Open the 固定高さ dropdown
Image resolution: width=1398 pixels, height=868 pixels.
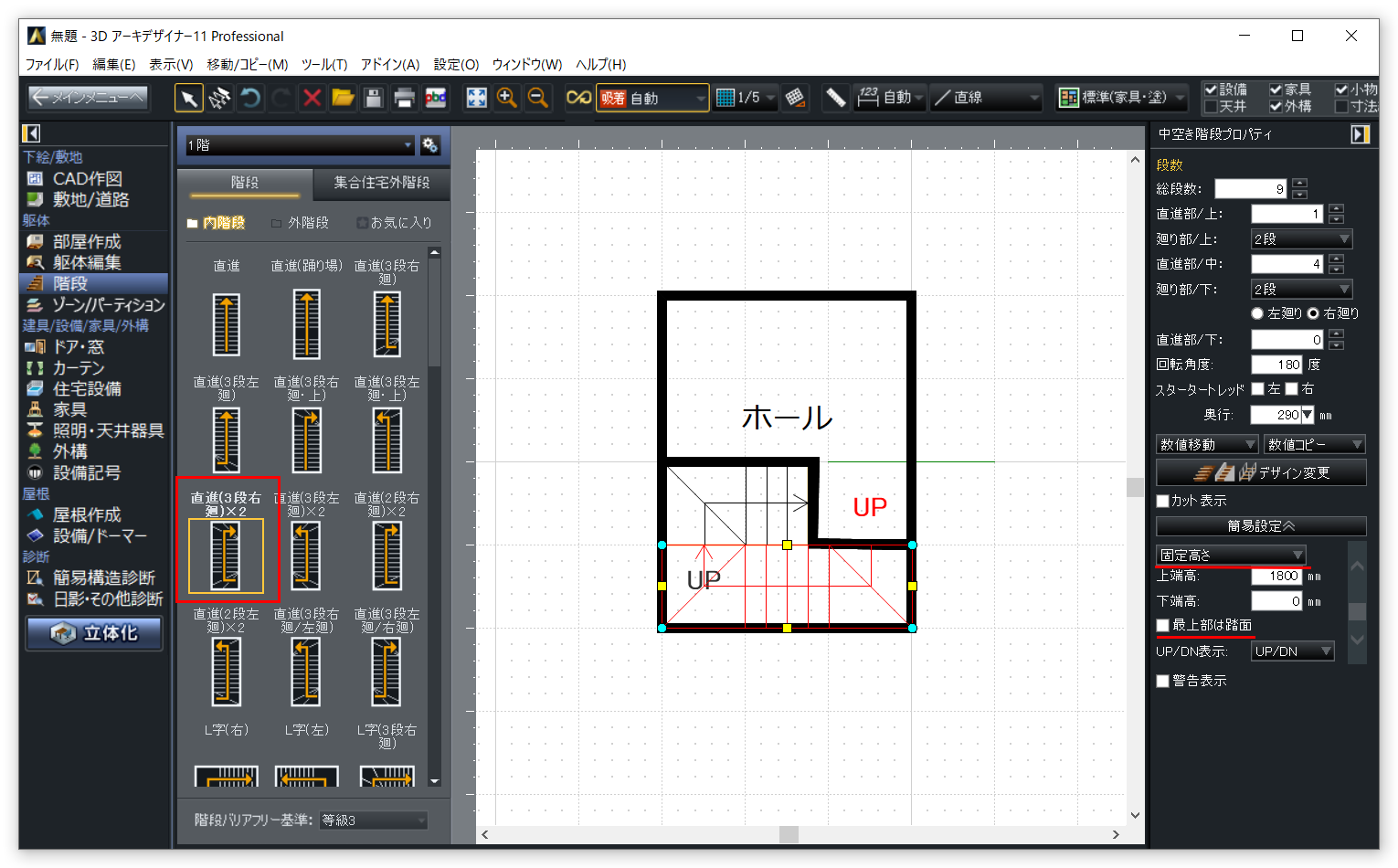(x=1230, y=556)
